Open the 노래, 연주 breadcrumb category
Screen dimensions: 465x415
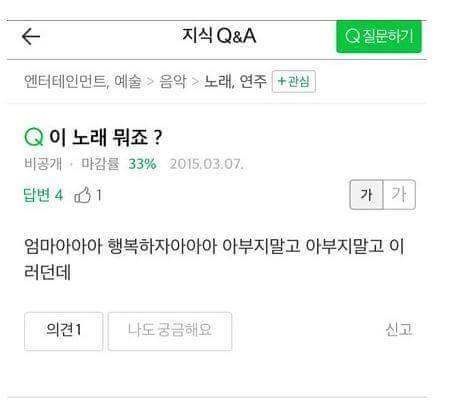pos(236,81)
